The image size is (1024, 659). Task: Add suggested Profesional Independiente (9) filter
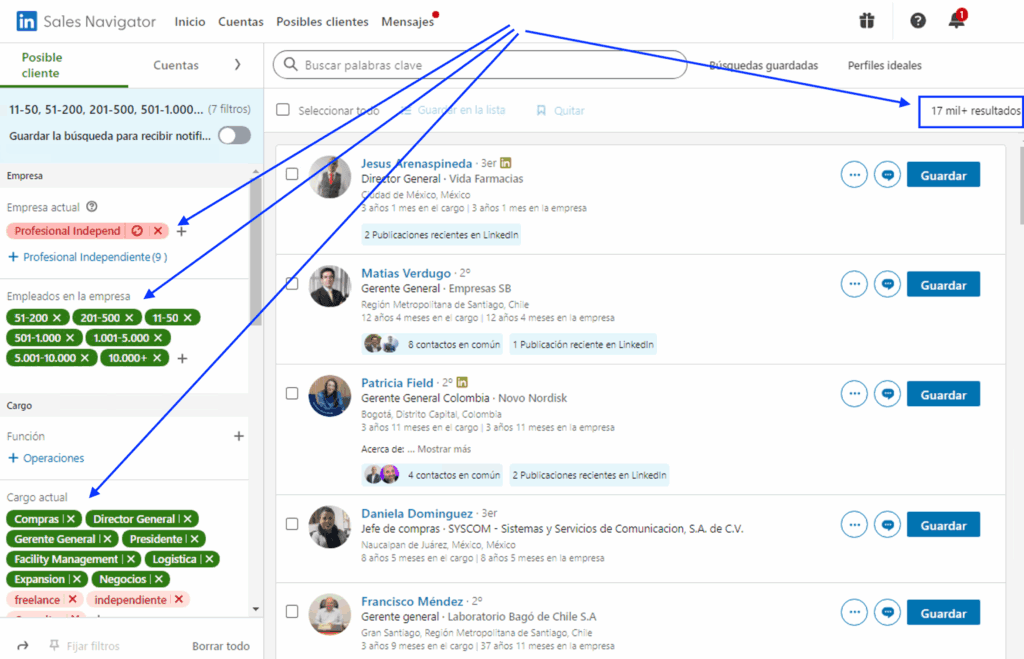[88, 257]
